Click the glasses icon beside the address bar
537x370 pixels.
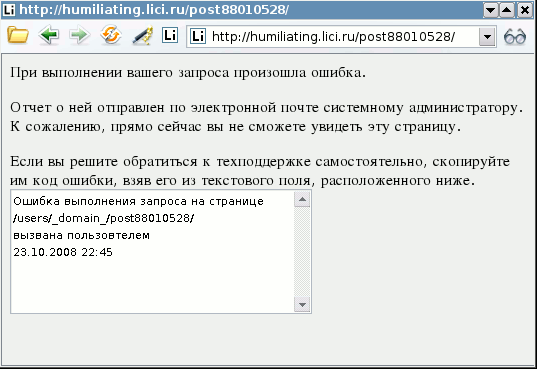coord(515,36)
